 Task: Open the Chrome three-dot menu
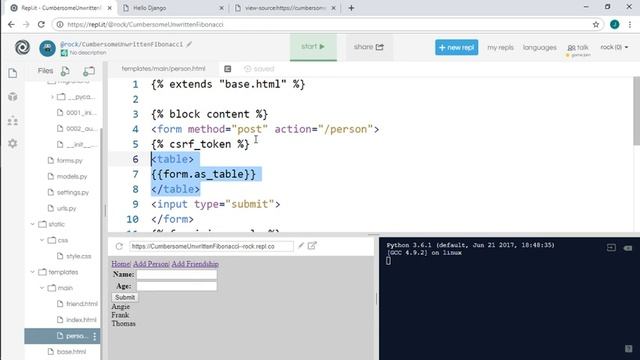pos(630,24)
